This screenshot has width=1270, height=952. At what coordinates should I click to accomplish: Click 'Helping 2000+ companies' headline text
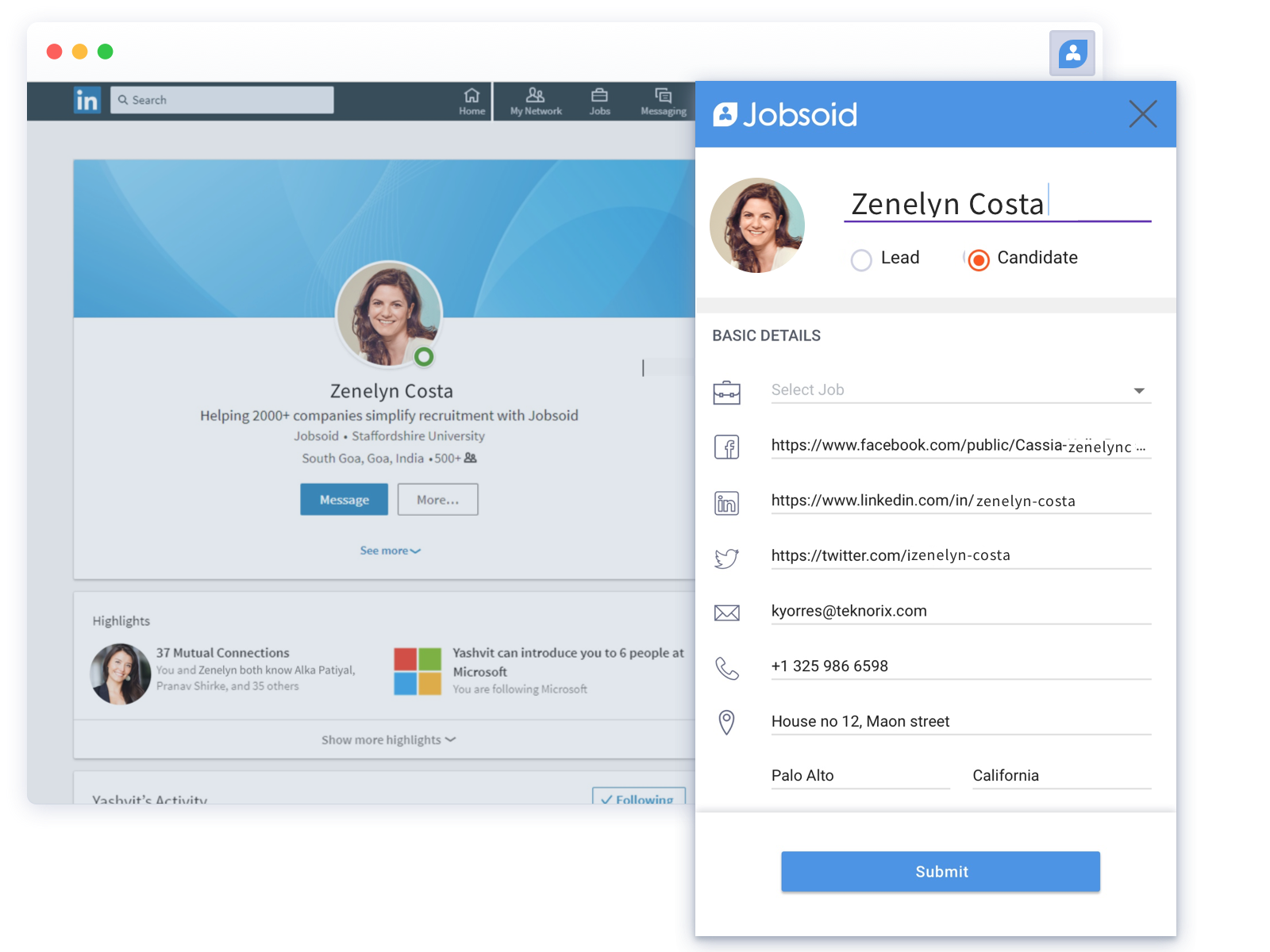[x=389, y=416]
